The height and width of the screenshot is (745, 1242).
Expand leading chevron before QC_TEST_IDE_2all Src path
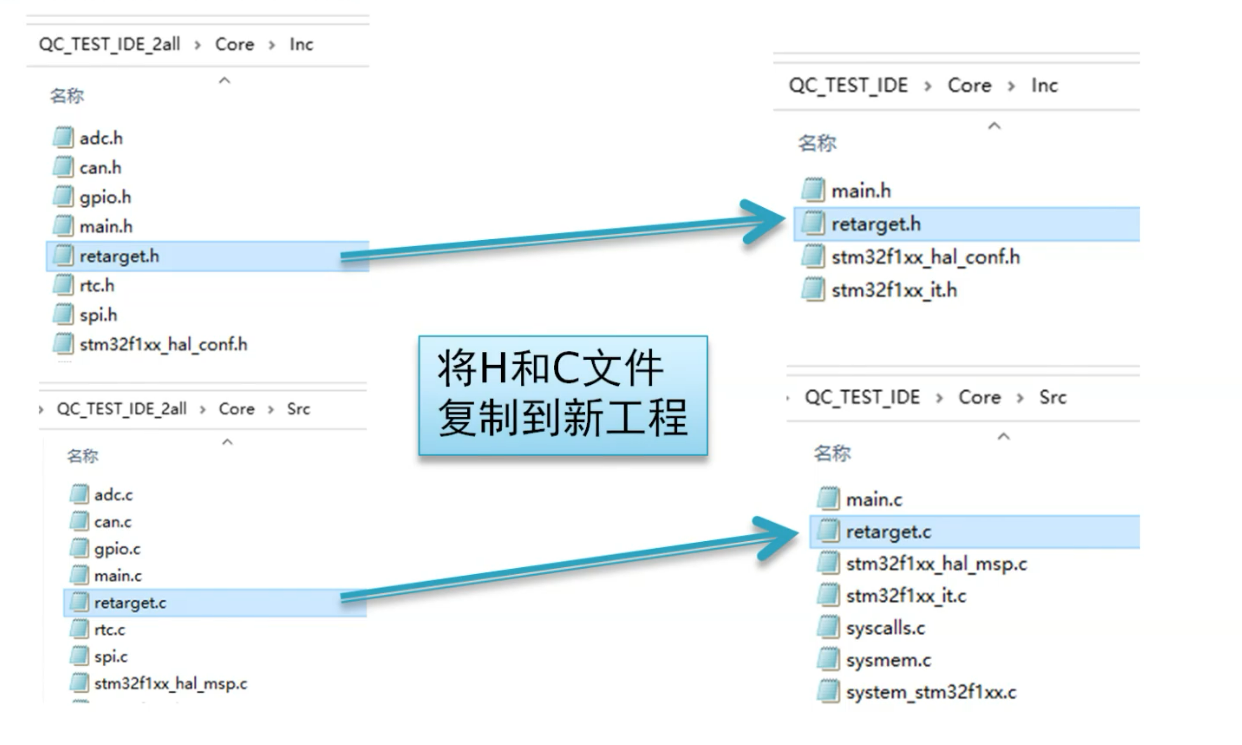pos(40,409)
